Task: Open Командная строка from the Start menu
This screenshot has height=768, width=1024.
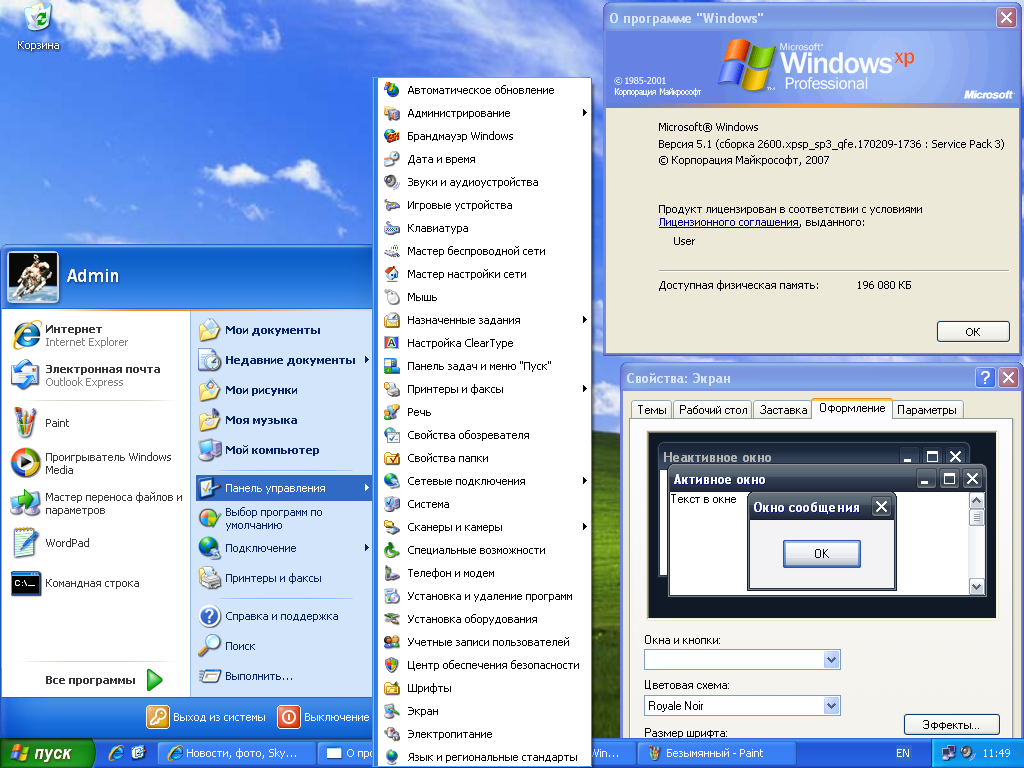Action: coord(95,583)
